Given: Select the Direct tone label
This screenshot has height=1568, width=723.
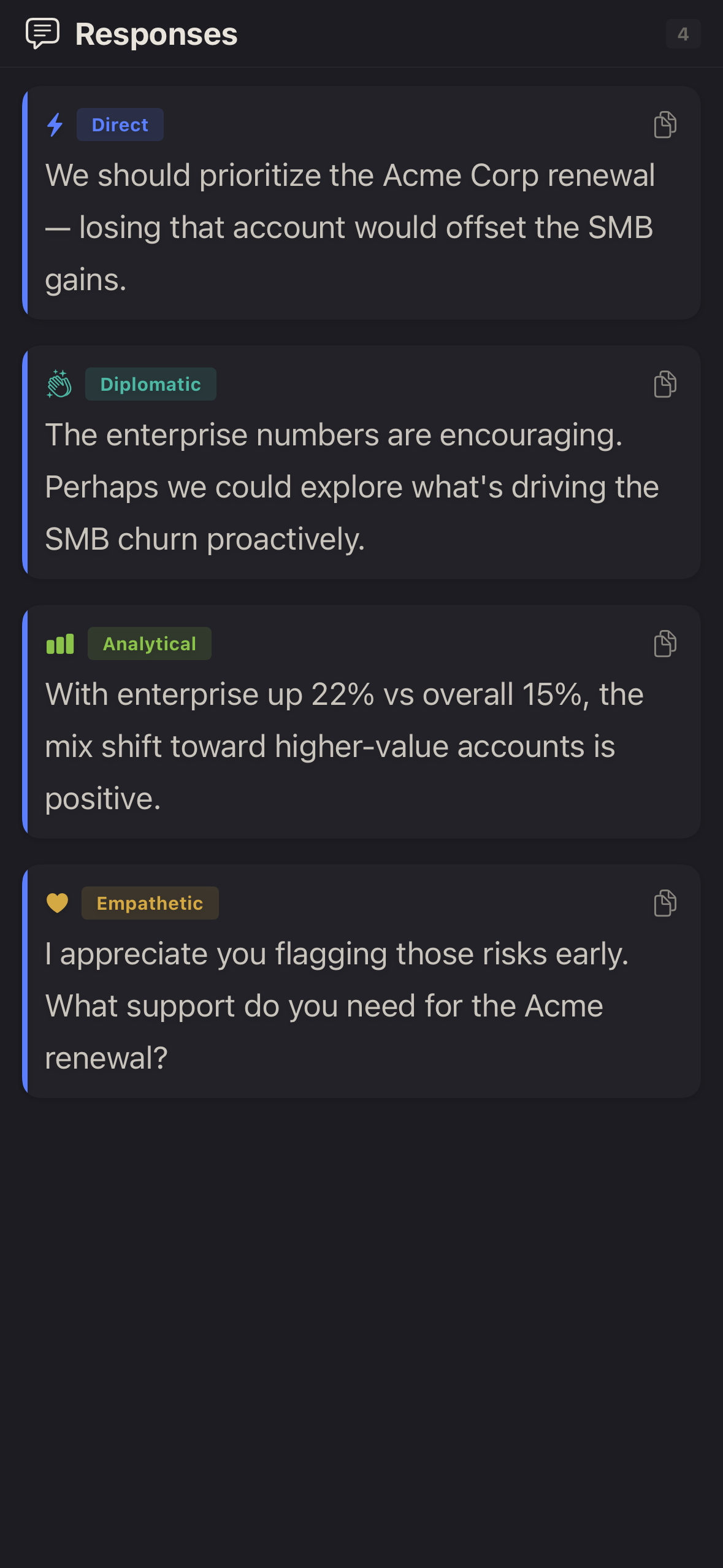Looking at the screenshot, I should [x=120, y=125].
